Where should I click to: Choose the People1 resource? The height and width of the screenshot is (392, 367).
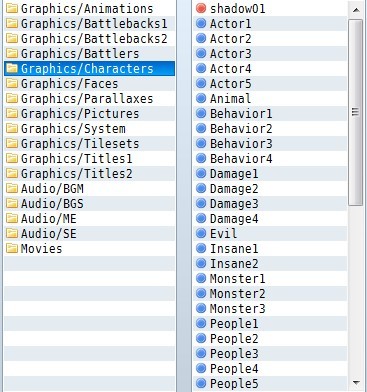[x=270, y=323]
